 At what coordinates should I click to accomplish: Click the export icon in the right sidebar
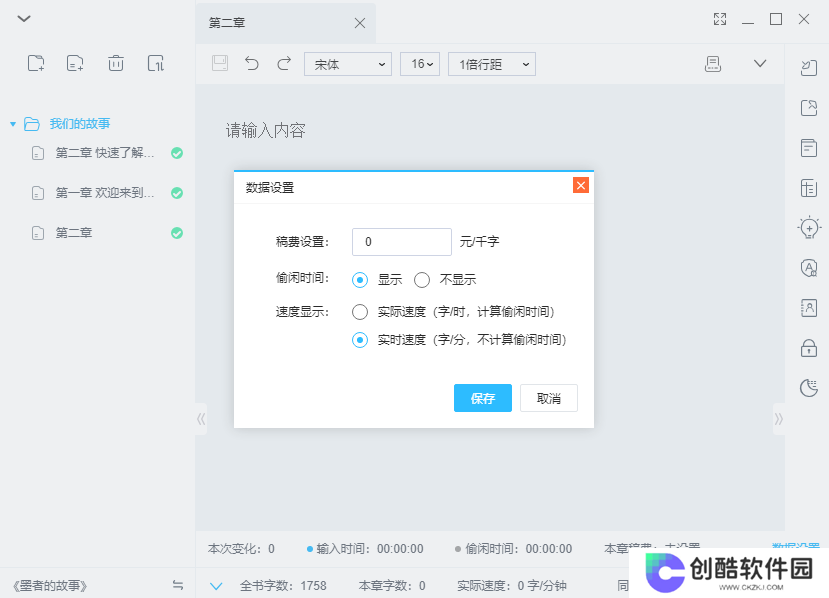pos(809,108)
